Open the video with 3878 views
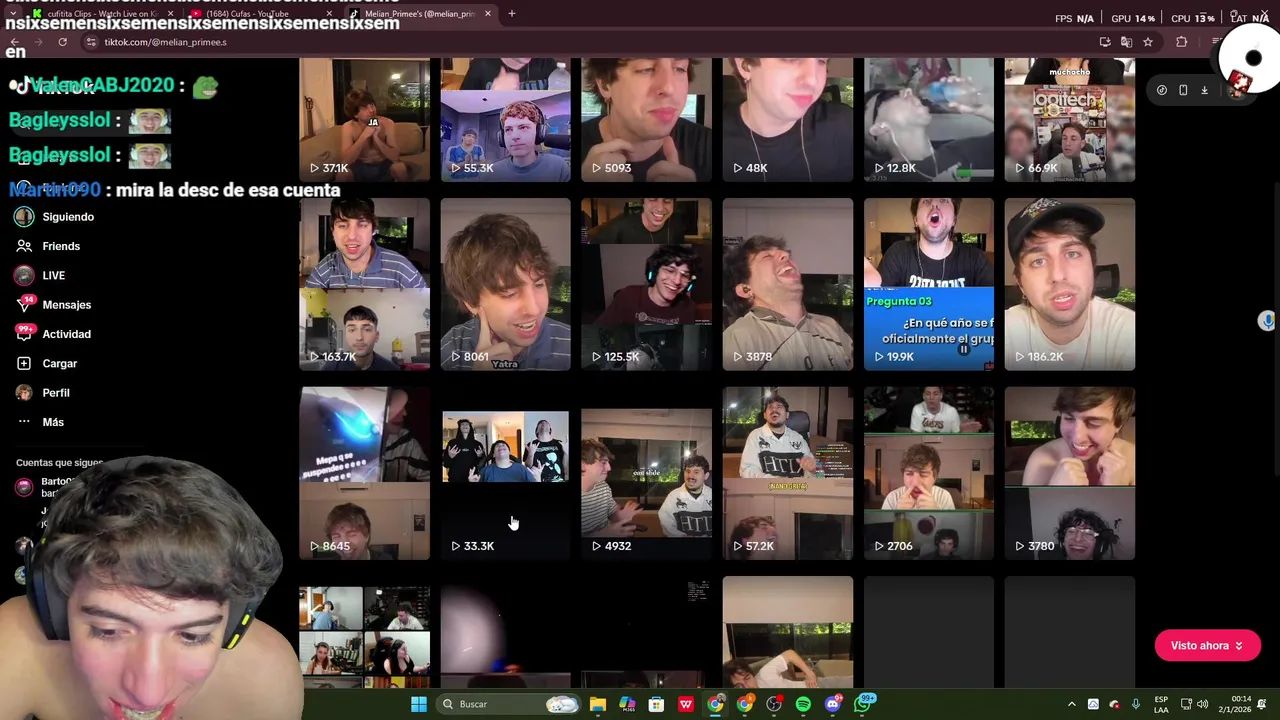Viewport: 1280px width, 720px height. [788, 284]
